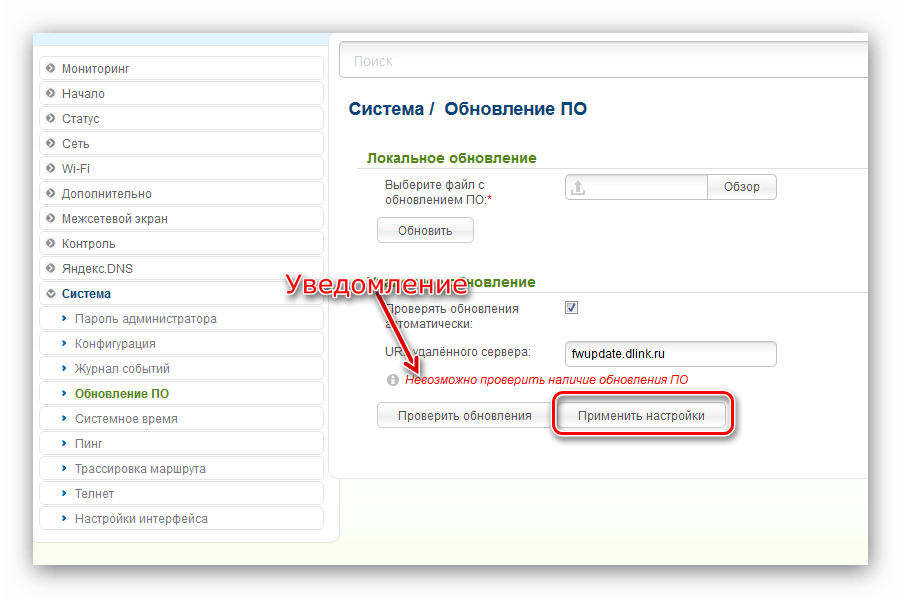This screenshot has width=901, height=598.
Task: Open Системное время submenu item
Action: pos(181,418)
